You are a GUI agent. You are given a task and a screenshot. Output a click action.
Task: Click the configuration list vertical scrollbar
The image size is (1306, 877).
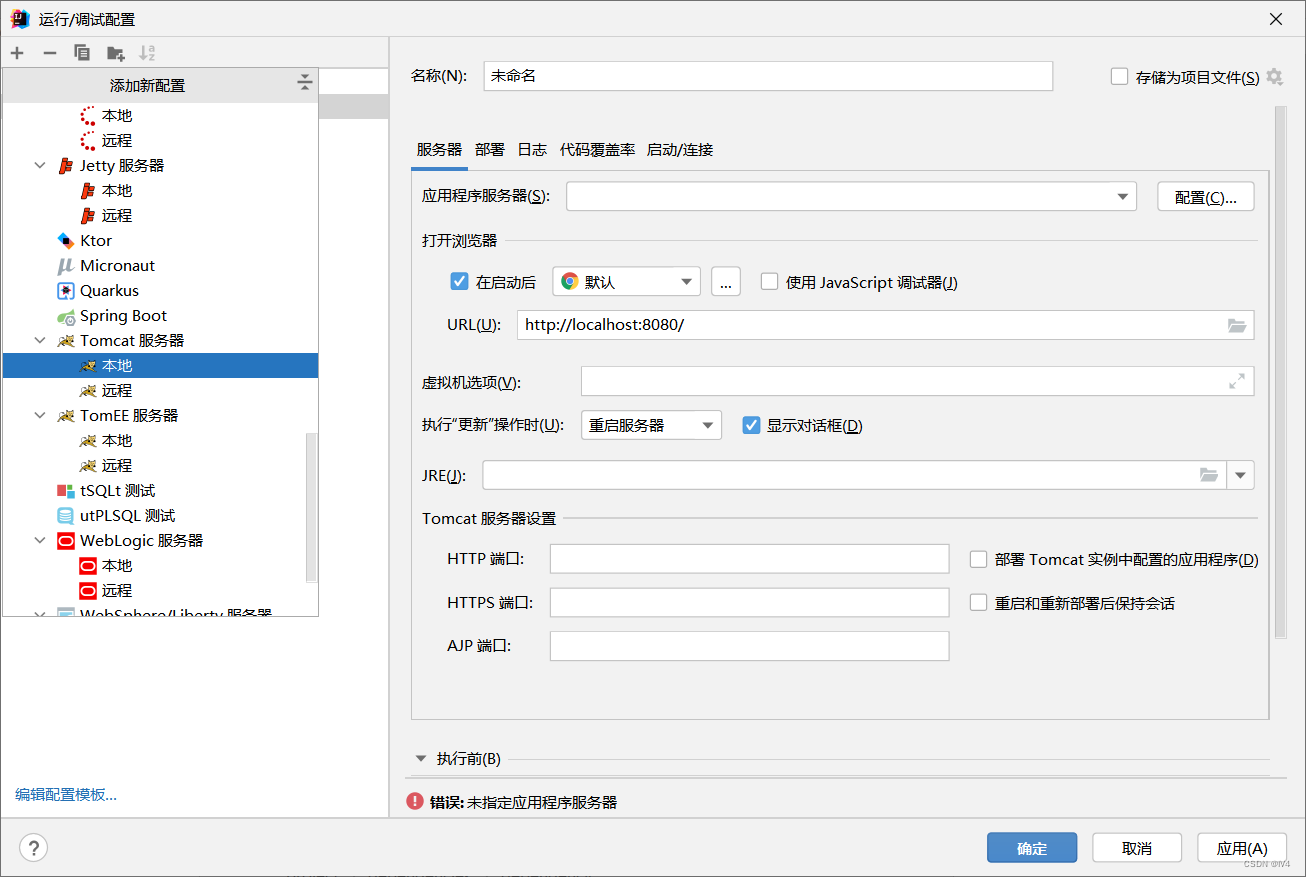tap(311, 506)
